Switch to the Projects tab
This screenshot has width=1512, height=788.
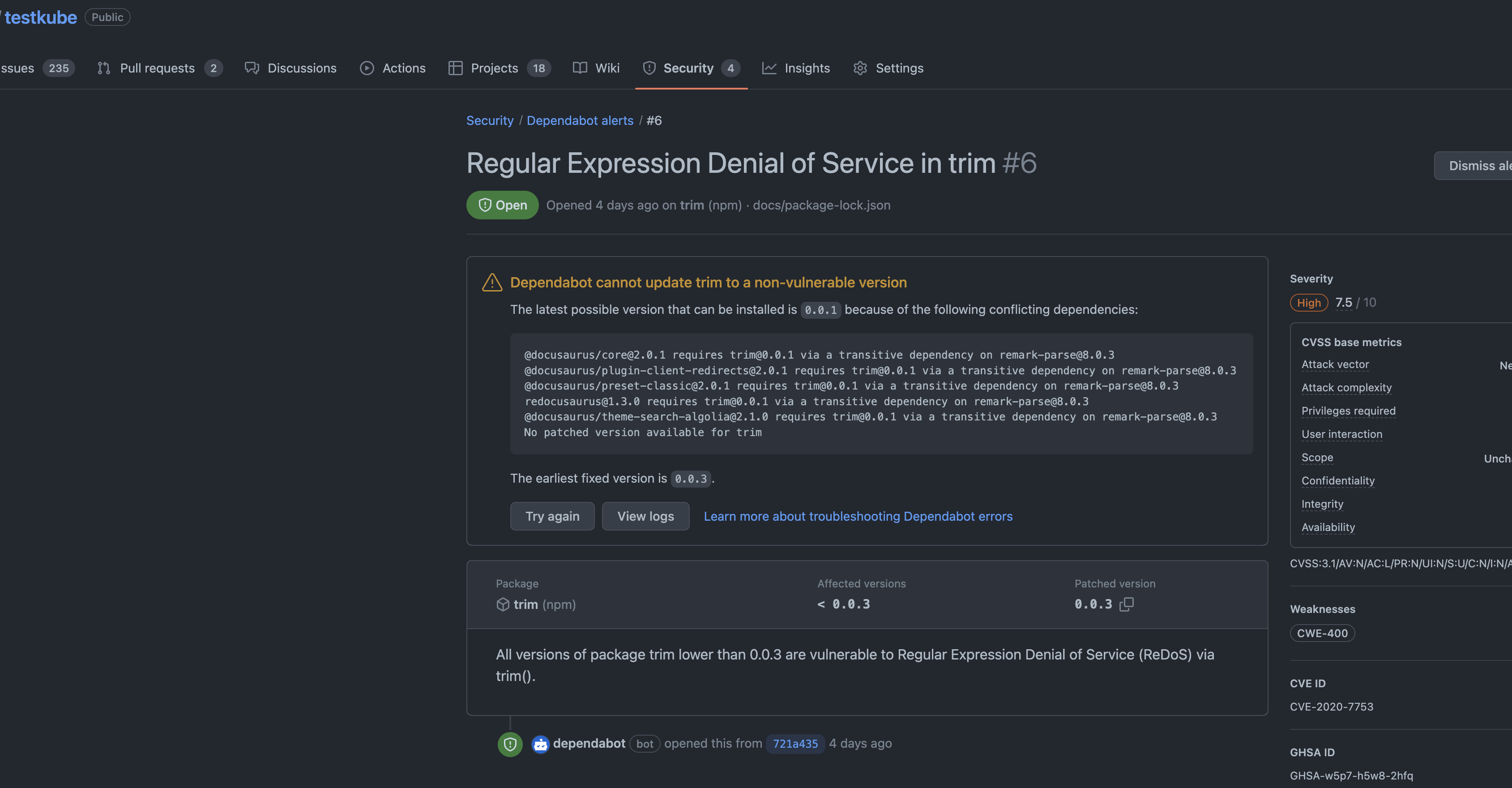[x=499, y=68]
